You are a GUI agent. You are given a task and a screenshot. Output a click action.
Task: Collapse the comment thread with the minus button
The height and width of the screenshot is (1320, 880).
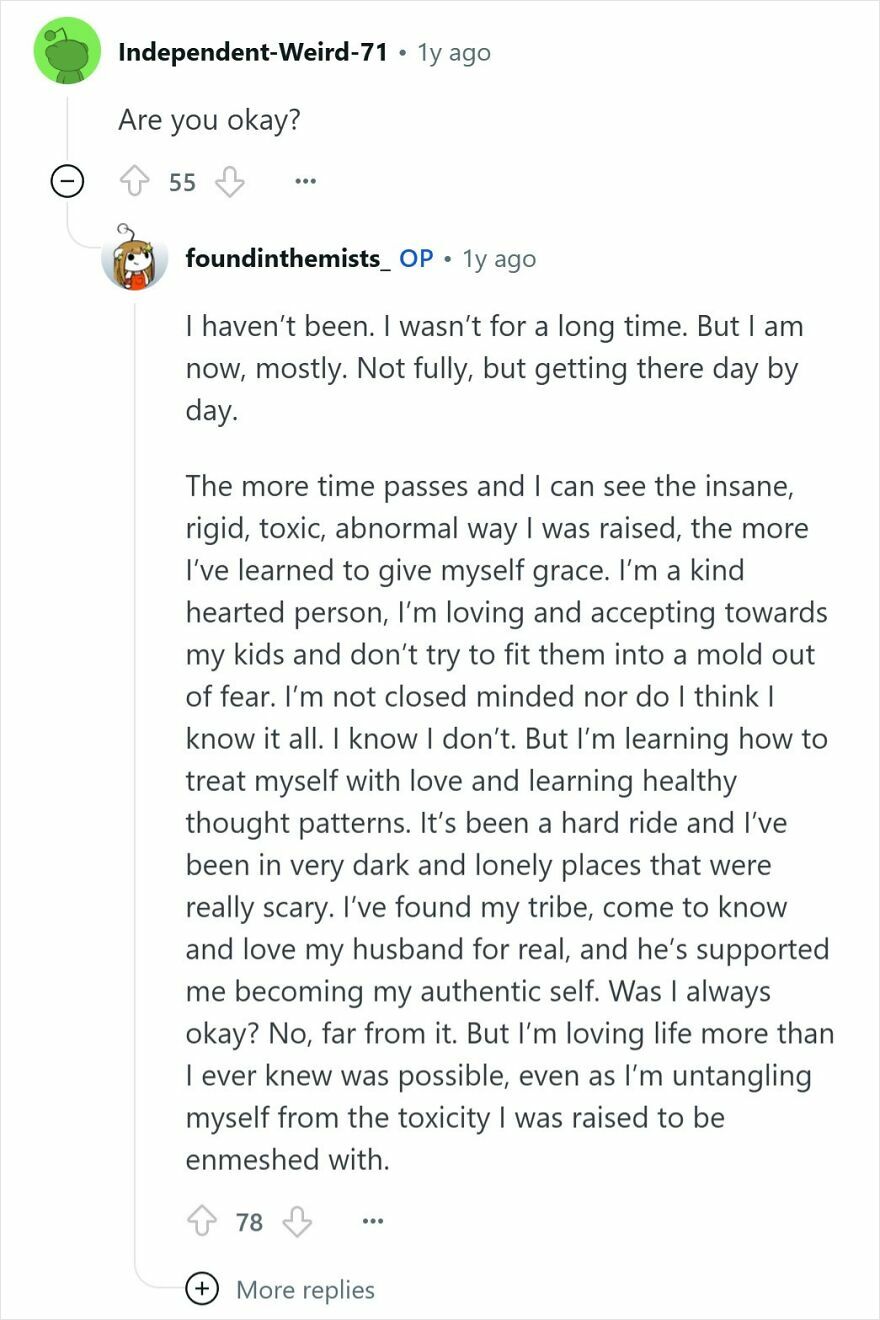67,181
